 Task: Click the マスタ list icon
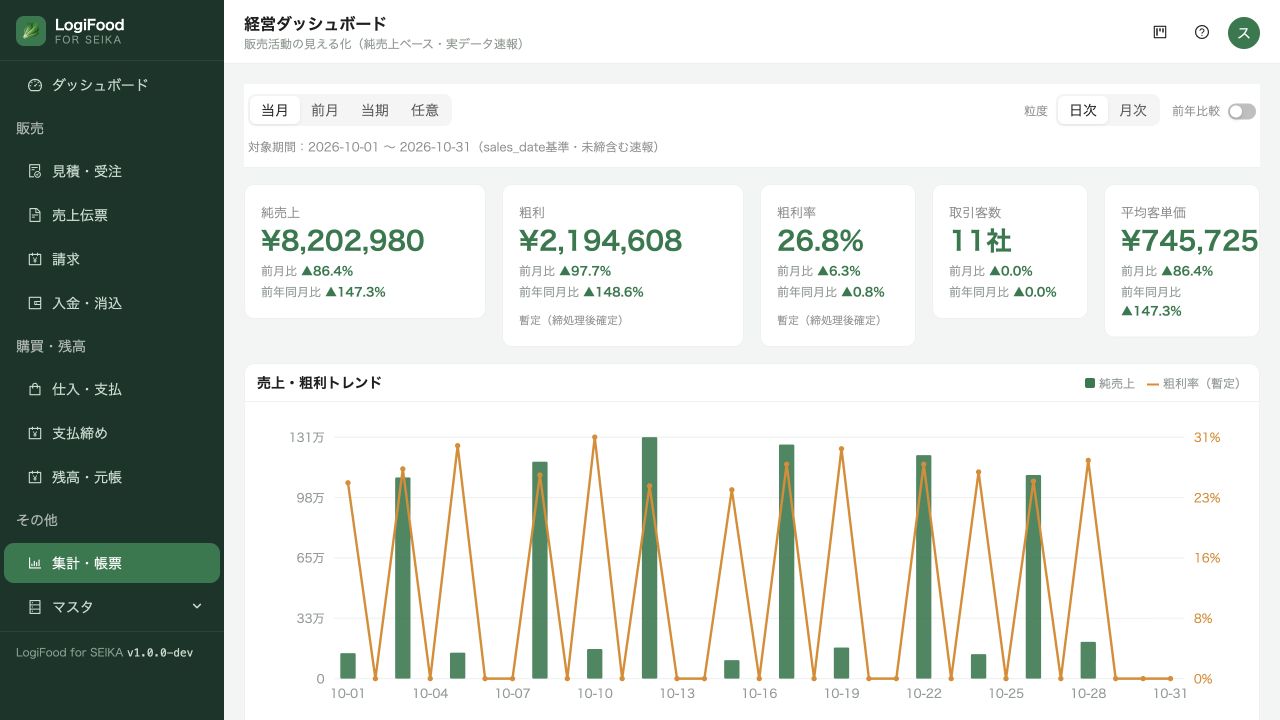(35, 607)
